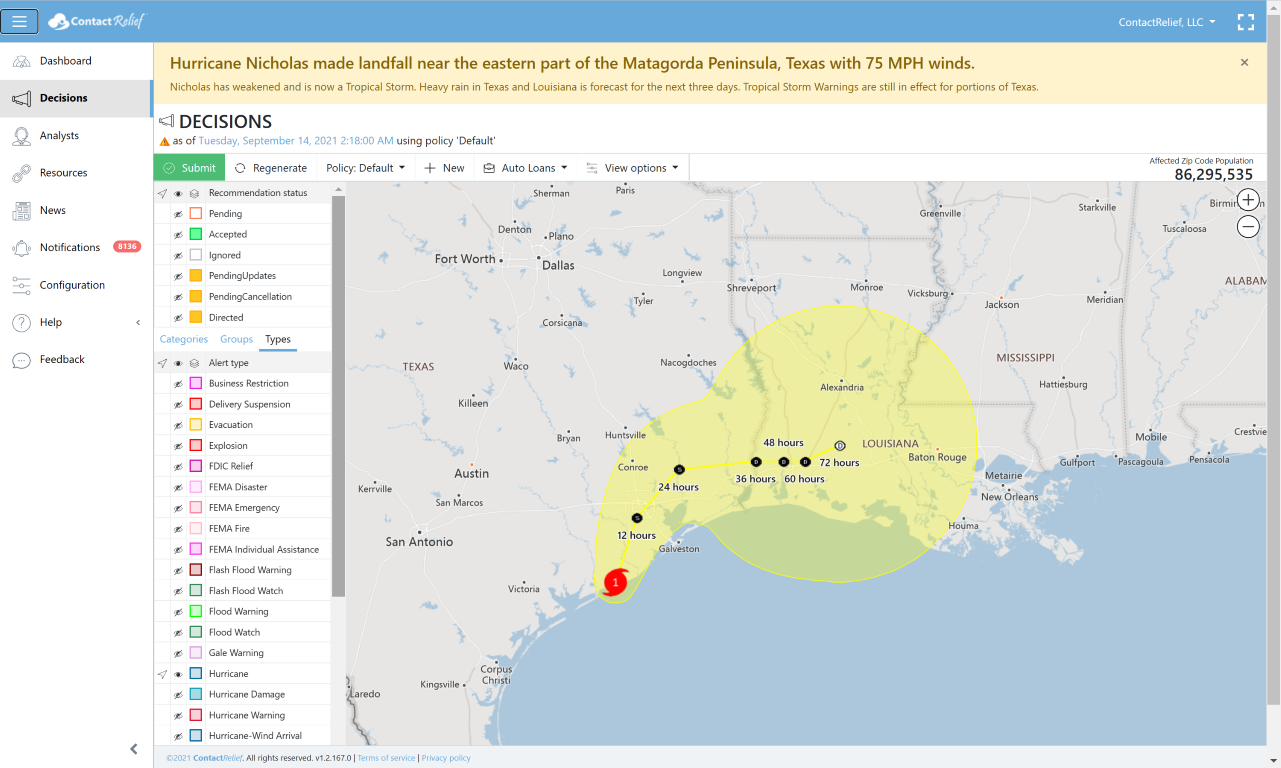Click the 8136 notifications badge
The image size is (1281, 768).
coord(127,247)
